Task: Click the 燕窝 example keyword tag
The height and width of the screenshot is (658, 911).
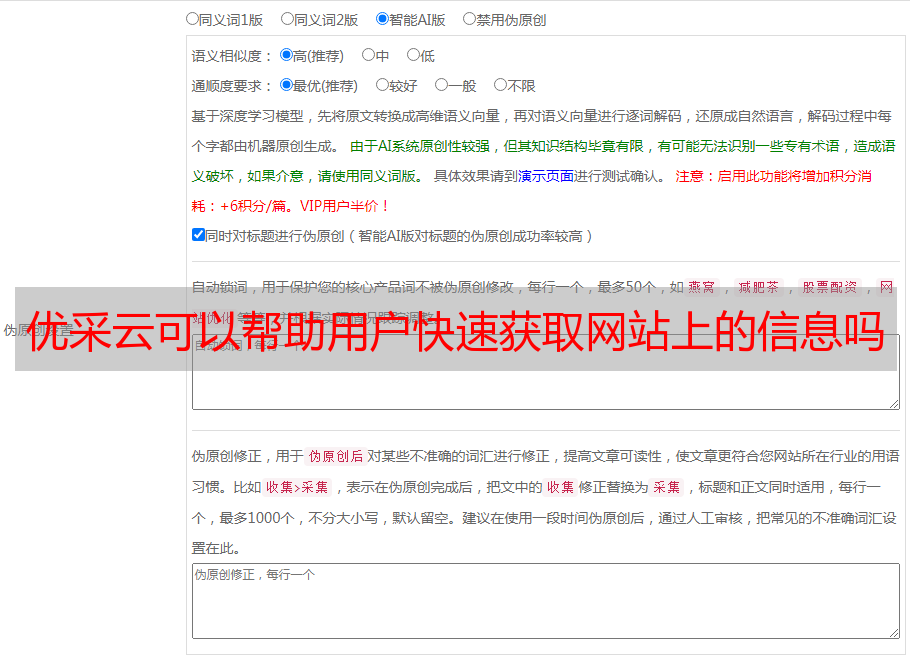Action: click(701, 287)
